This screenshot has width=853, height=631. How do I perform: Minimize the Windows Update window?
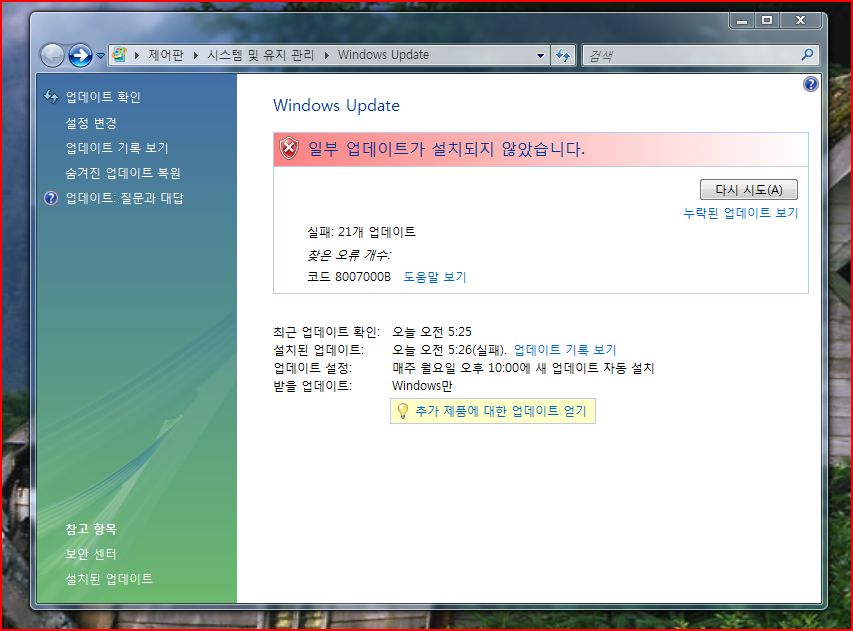pyautogui.click(x=741, y=21)
